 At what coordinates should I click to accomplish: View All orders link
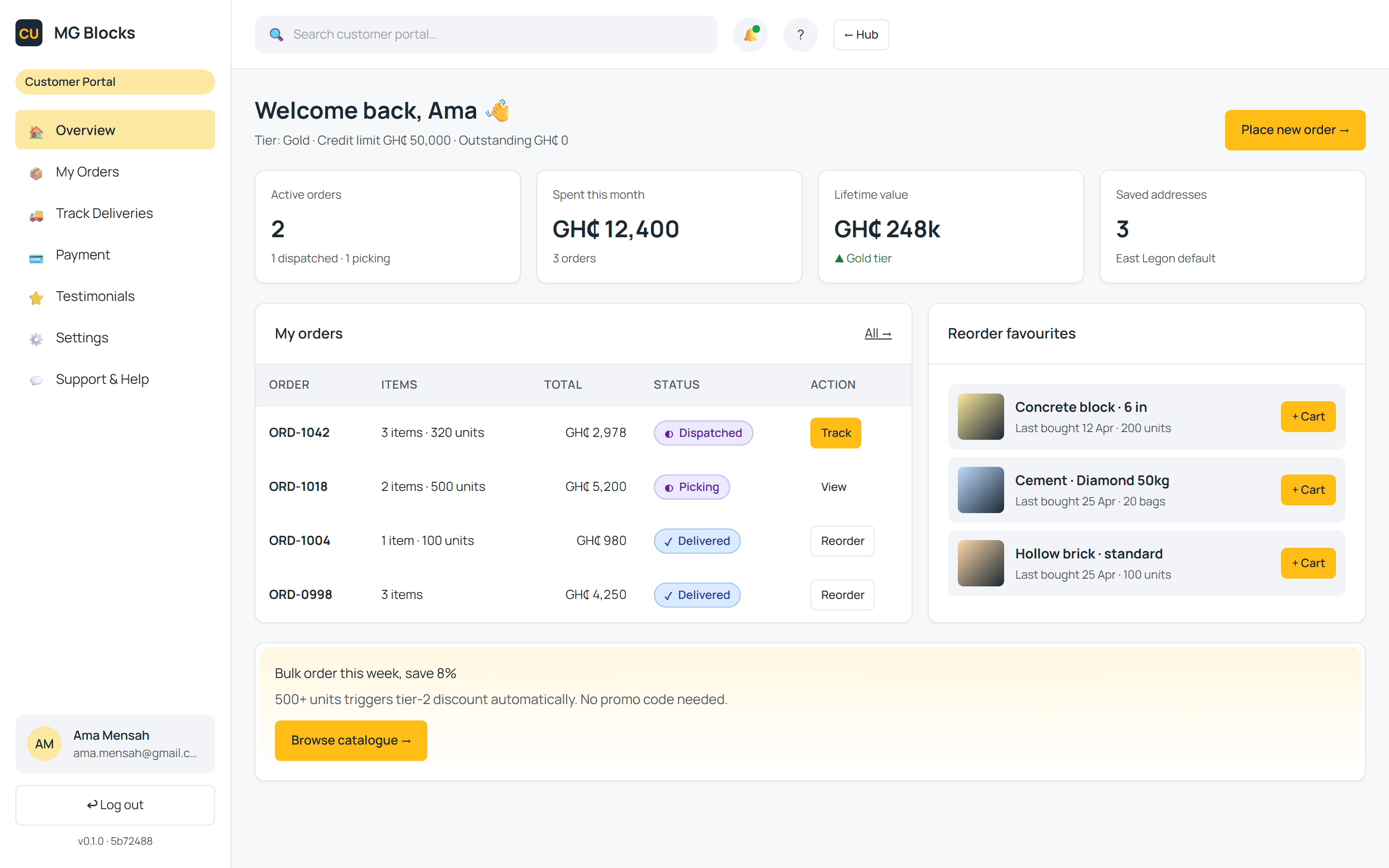pyautogui.click(x=878, y=334)
